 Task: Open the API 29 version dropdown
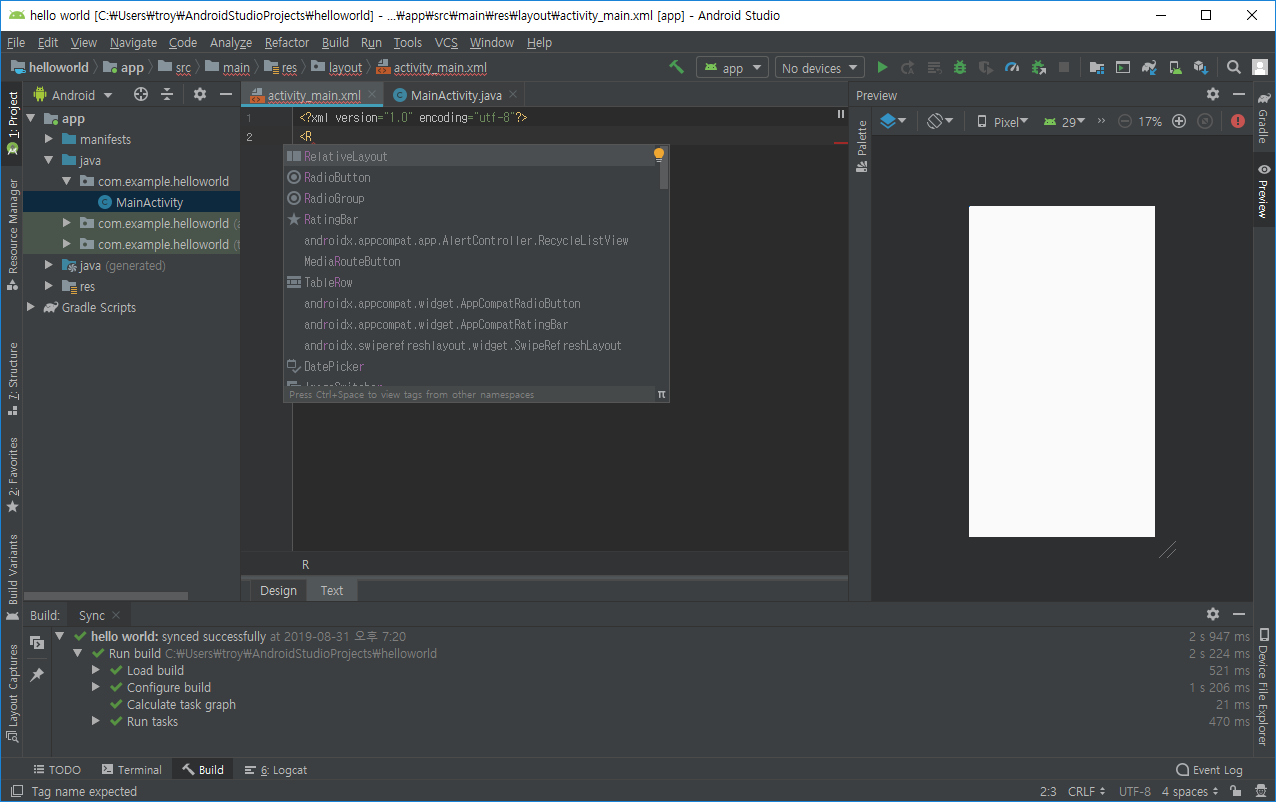[x=1064, y=121]
